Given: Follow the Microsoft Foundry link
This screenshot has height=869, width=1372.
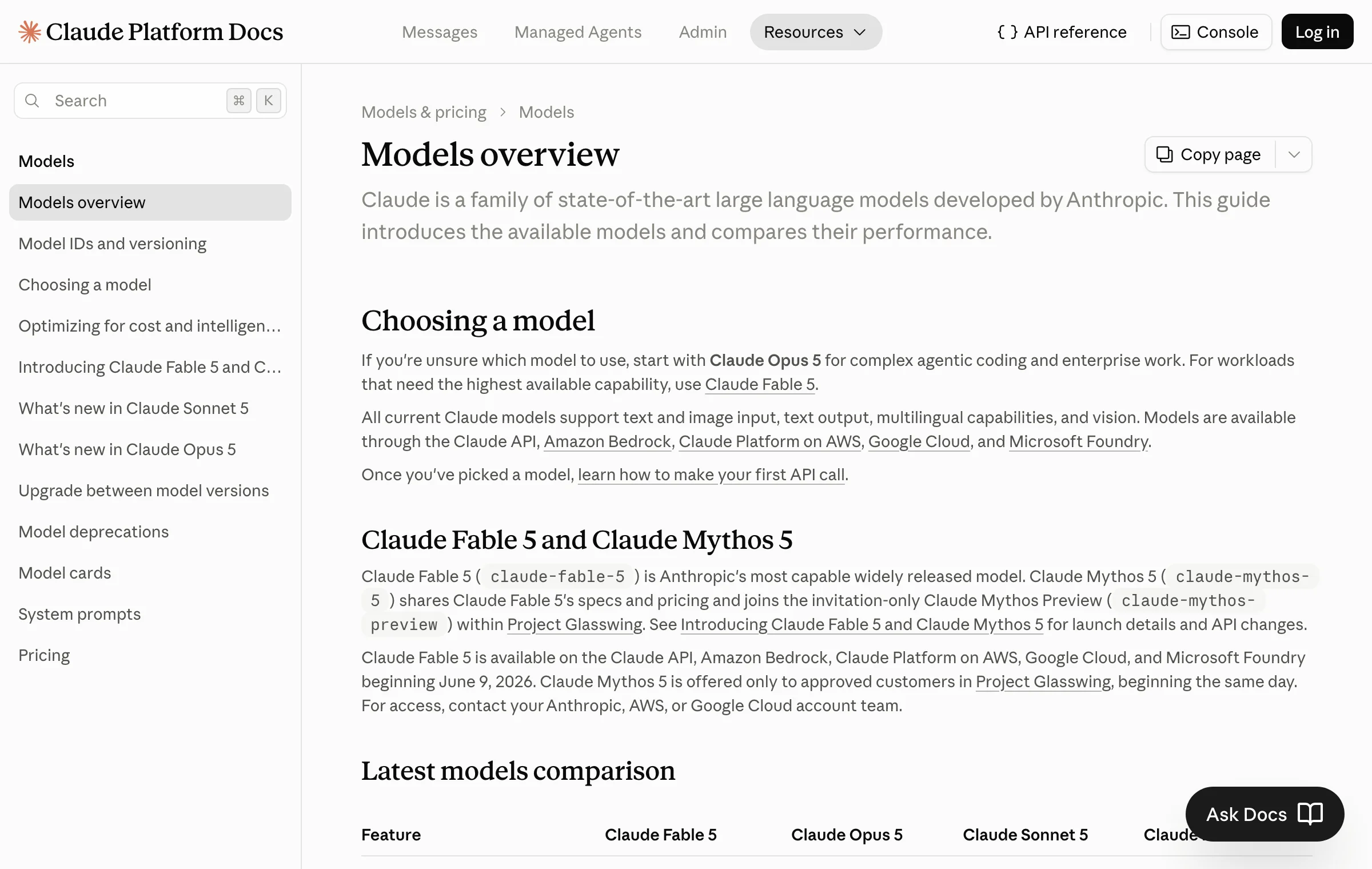Looking at the screenshot, I should 1079,441.
